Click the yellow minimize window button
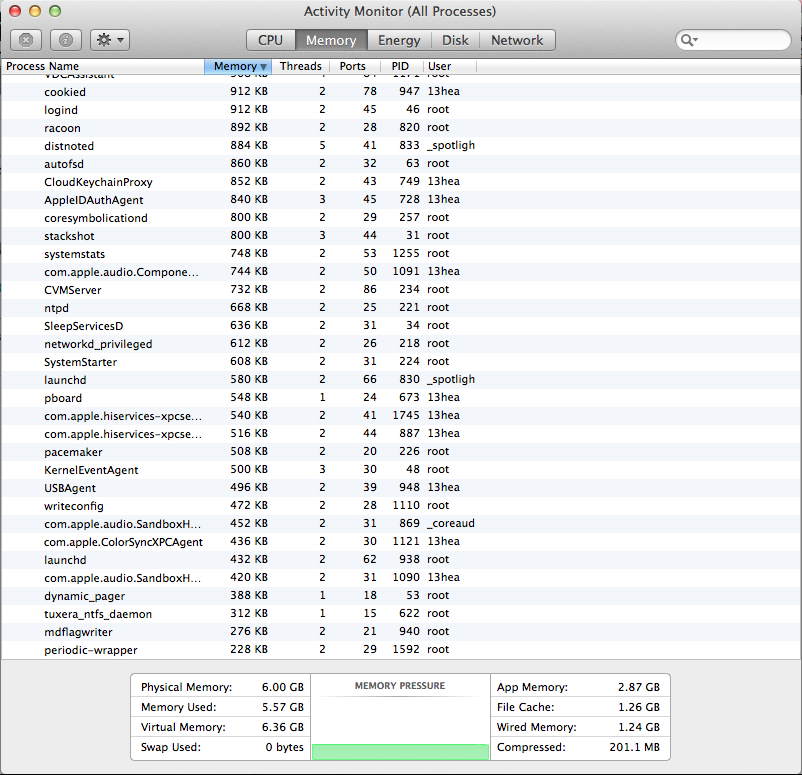This screenshot has height=775, width=802. pyautogui.click(x=35, y=11)
